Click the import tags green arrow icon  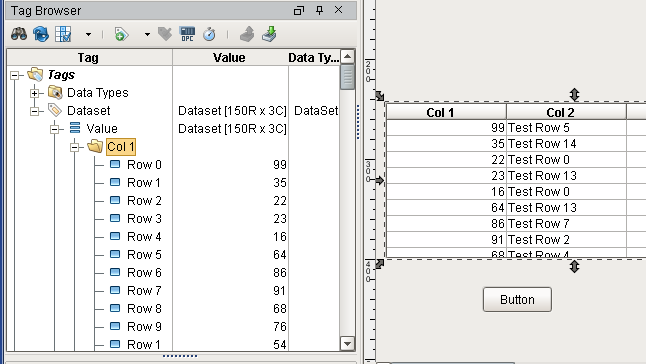pyautogui.click(x=269, y=34)
